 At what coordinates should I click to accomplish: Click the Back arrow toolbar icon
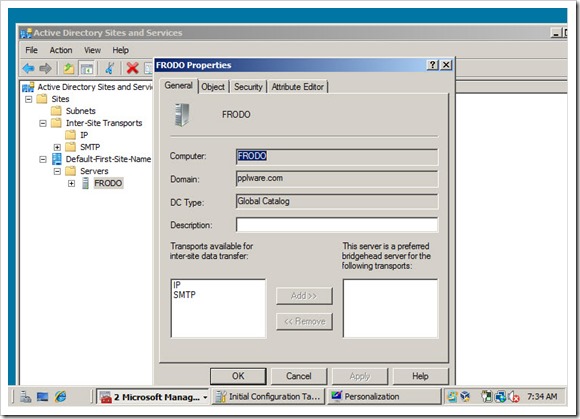tap(28, 68)
